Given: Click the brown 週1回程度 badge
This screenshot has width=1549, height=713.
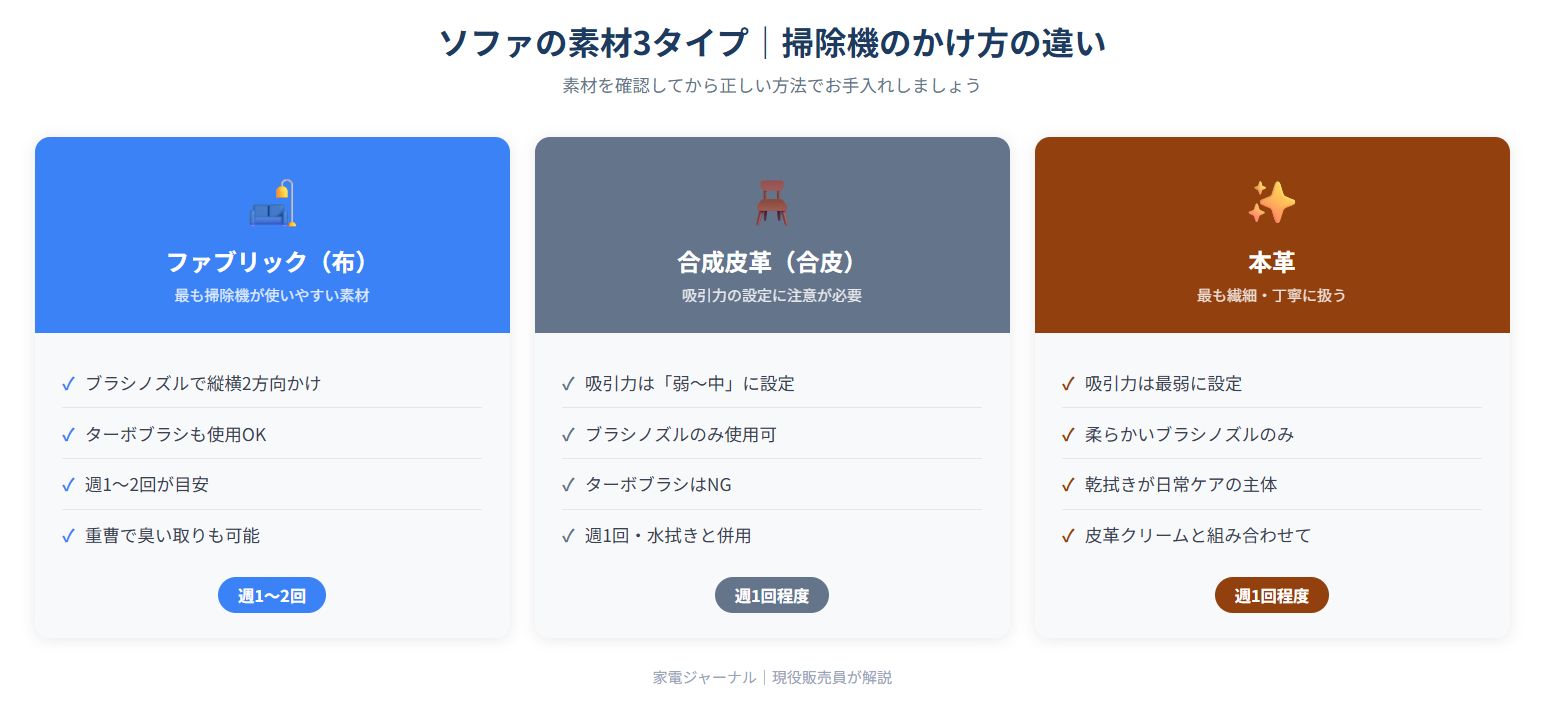Looking at the screenshot, I should (1271, 595).
